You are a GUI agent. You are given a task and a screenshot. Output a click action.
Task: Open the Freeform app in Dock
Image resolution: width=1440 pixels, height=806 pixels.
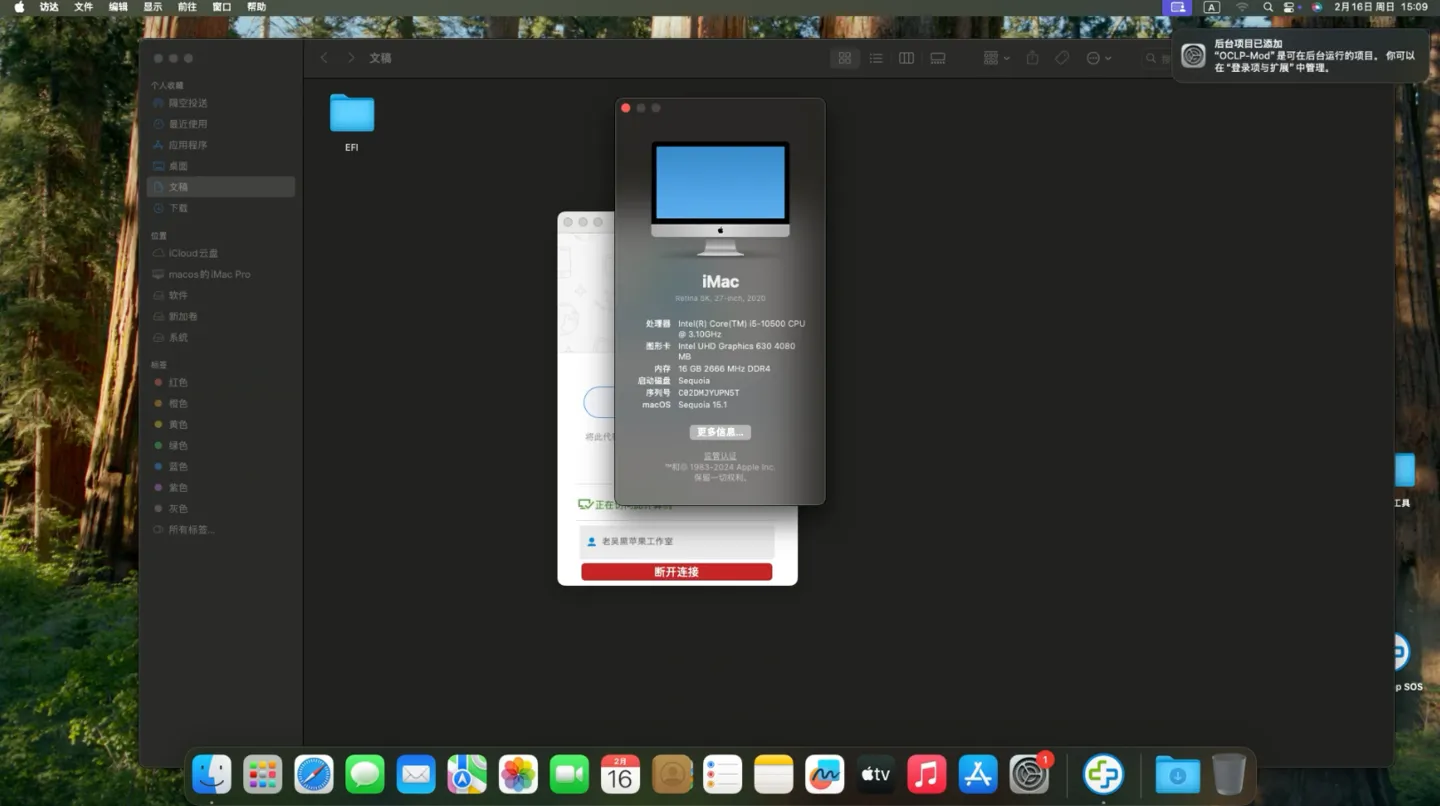[x=825, y=775]
